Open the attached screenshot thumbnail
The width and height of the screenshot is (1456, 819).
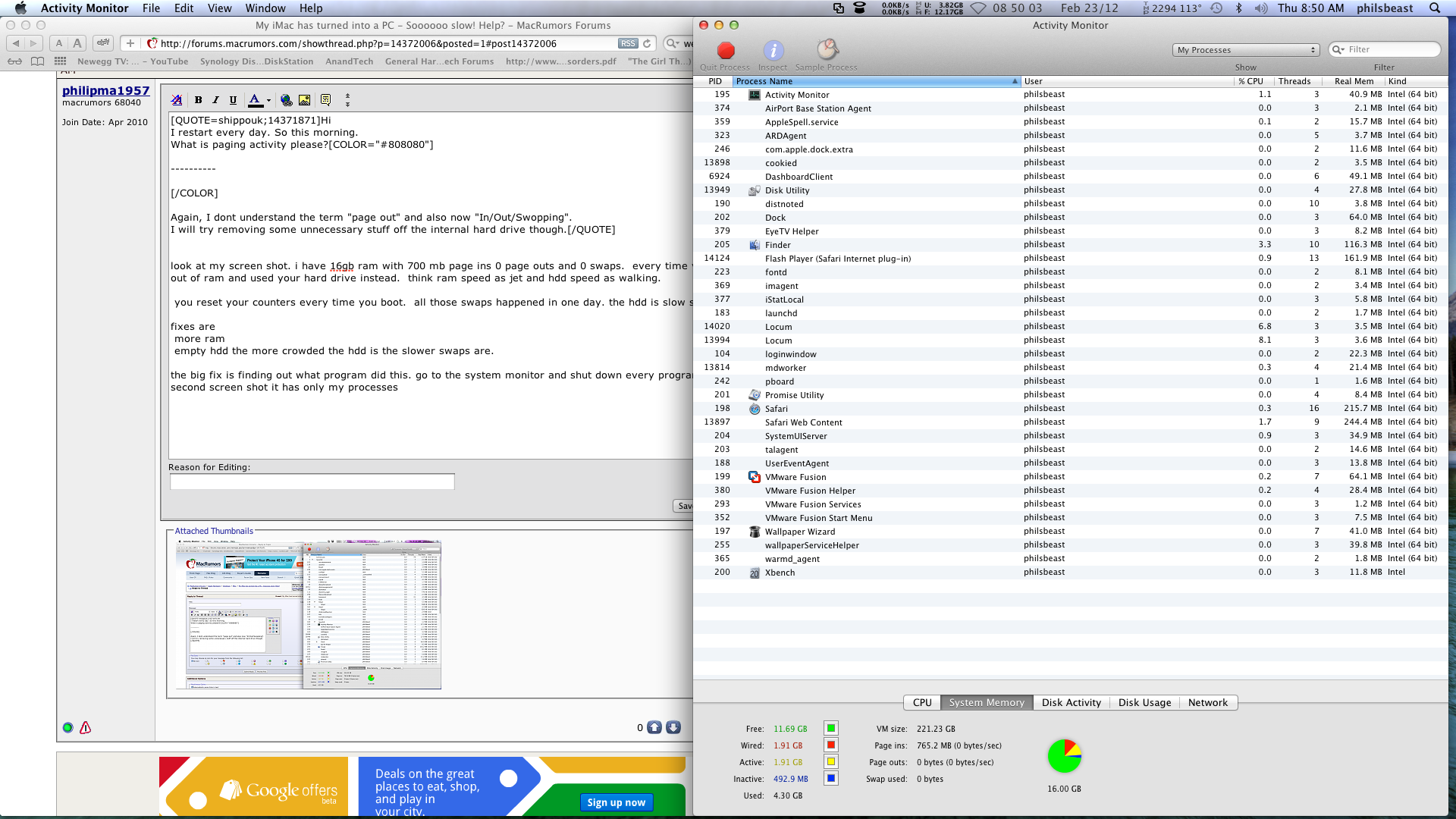coord(308,615)
